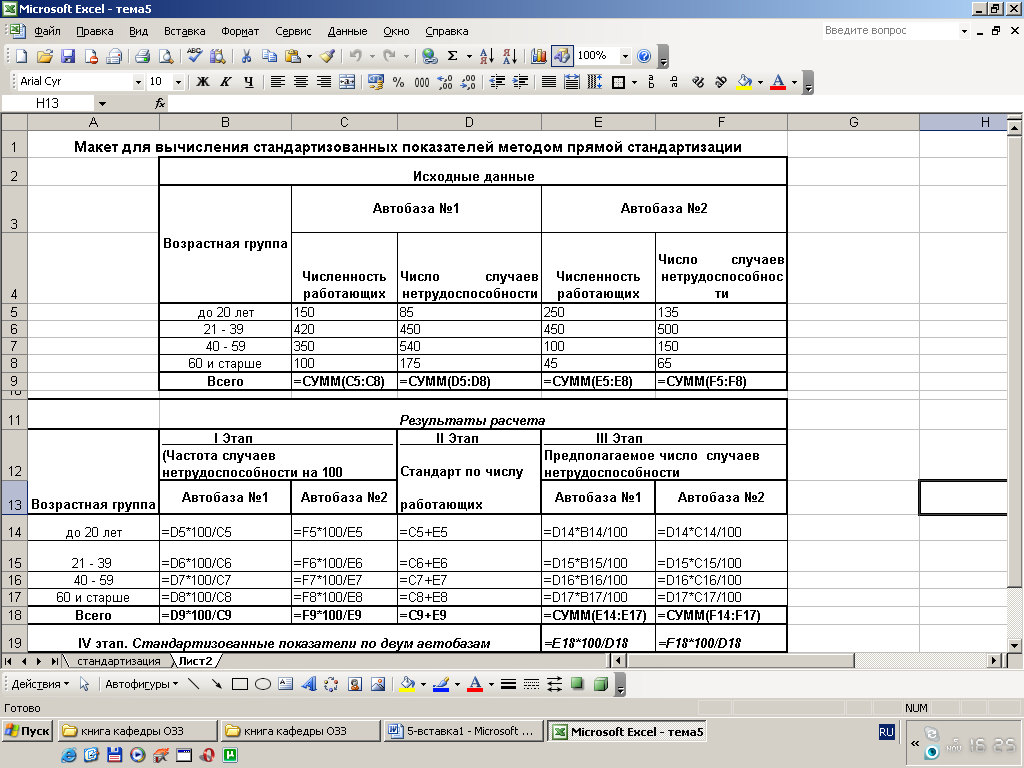Switch to 5-вставка1 Word taskbar button
This screenshot has height=768, width=1024.
pos(462,731)
